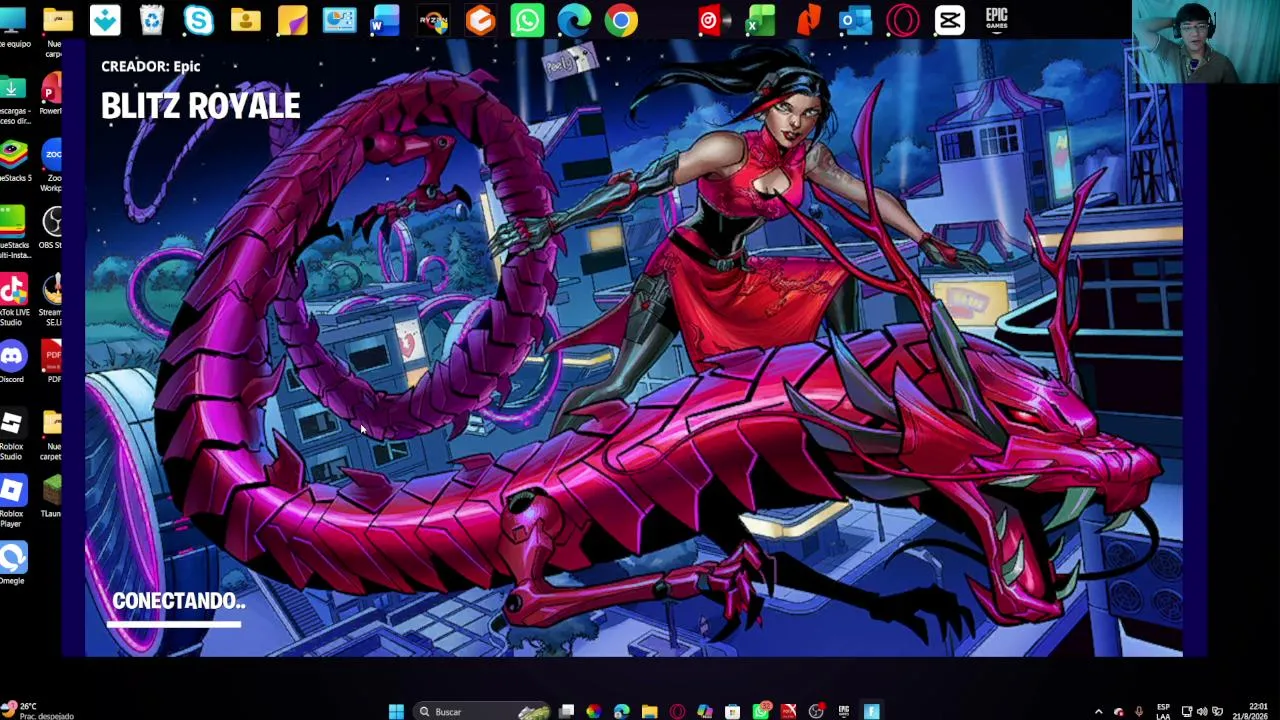Open the TikTok LIVE Studio desktop shortcut
The height and width of the screenshot is (720, 1280).
[x=12, y=298]
